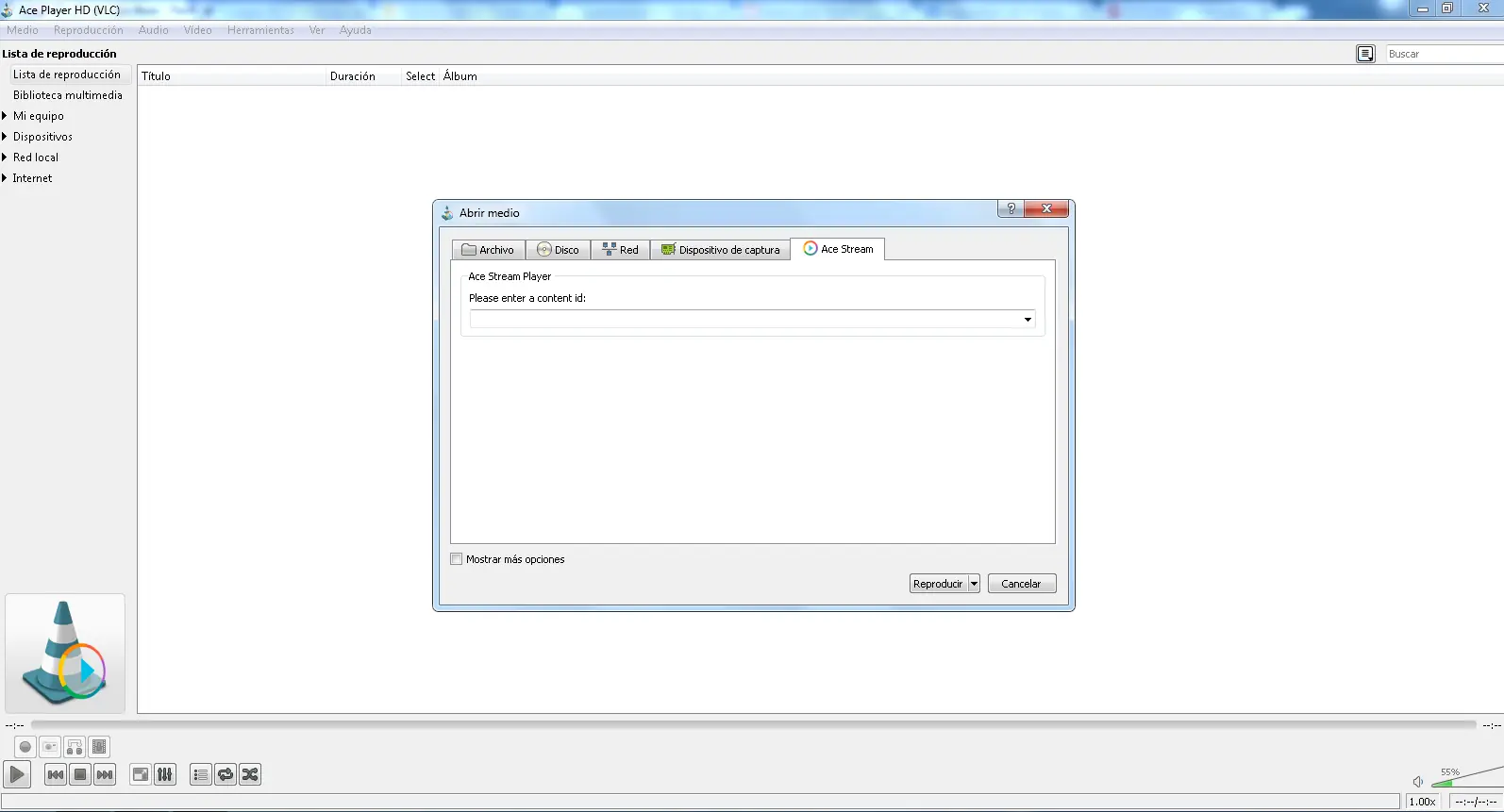Image resolution: width=1504 pixels, height=812 pixels.
Task: Click the elapsed time label beside seek bar
Action: (x=14, y=725)
